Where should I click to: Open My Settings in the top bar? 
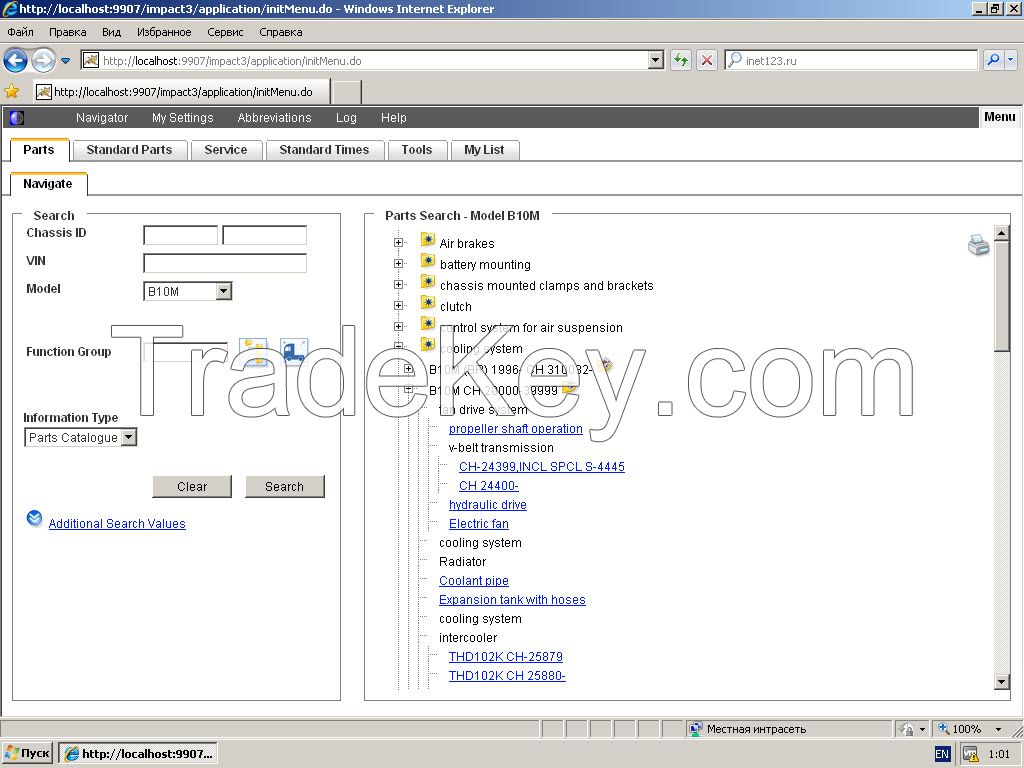(183, 118)
